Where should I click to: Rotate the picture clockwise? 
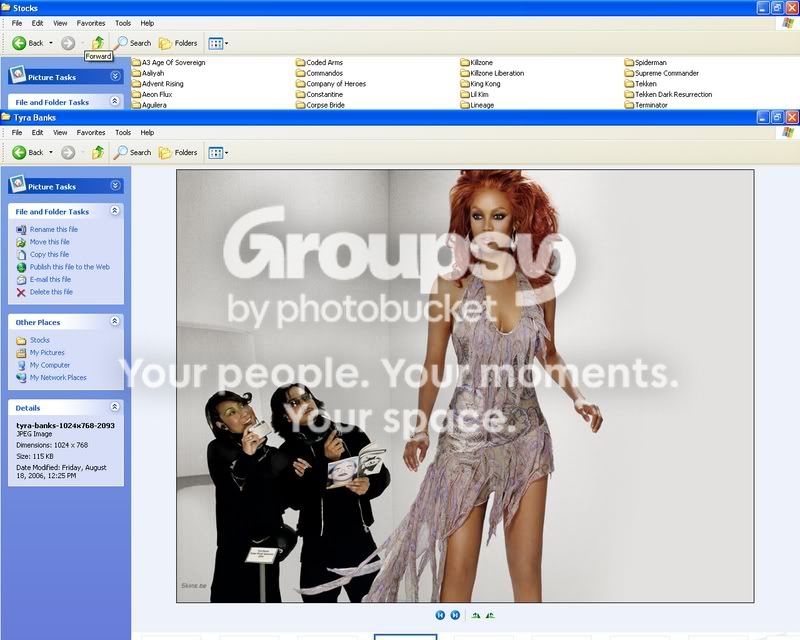point(476,616)
